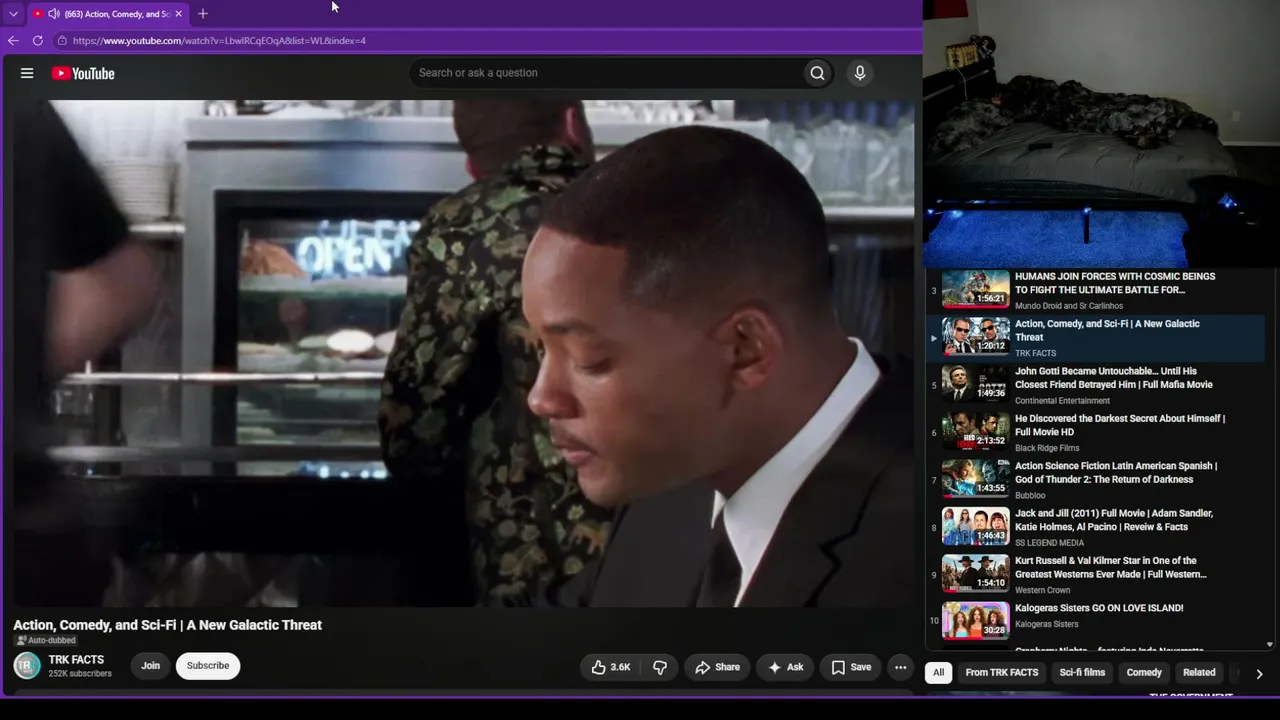
Task: Open a new browser tab
Action: (x=203, y=14)
